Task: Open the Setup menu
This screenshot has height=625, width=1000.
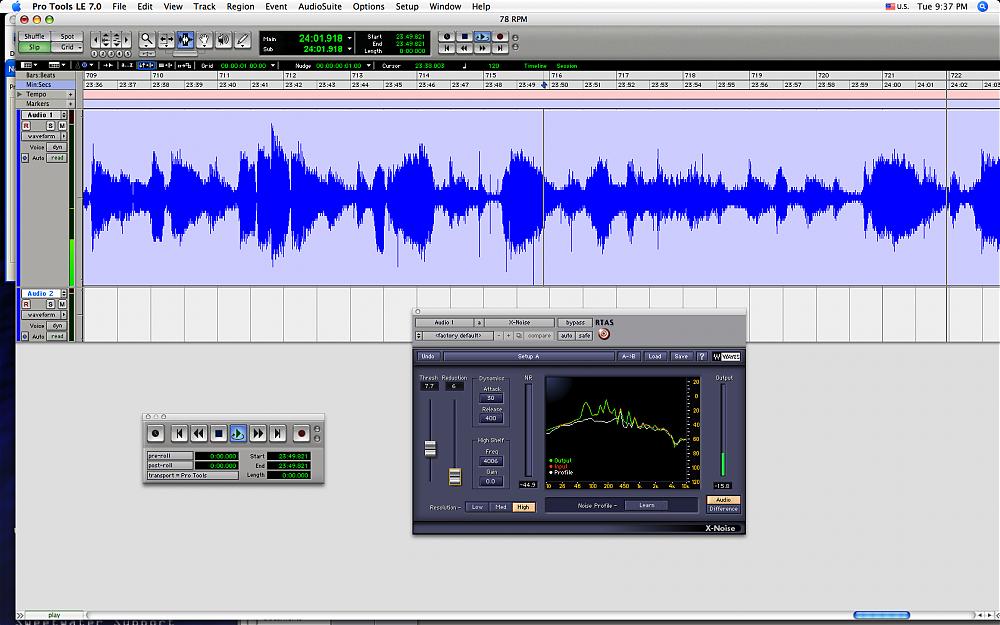Action: 407,6
